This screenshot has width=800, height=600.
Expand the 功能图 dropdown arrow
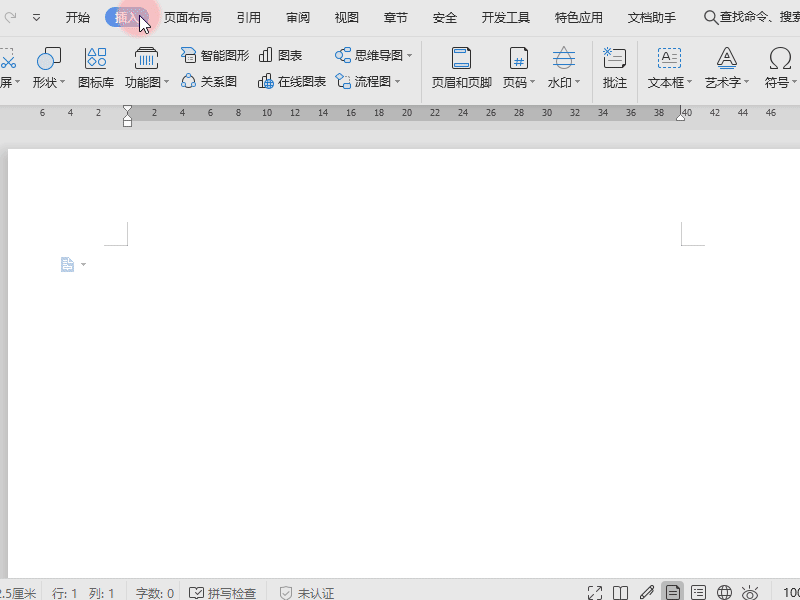(166, 82)
